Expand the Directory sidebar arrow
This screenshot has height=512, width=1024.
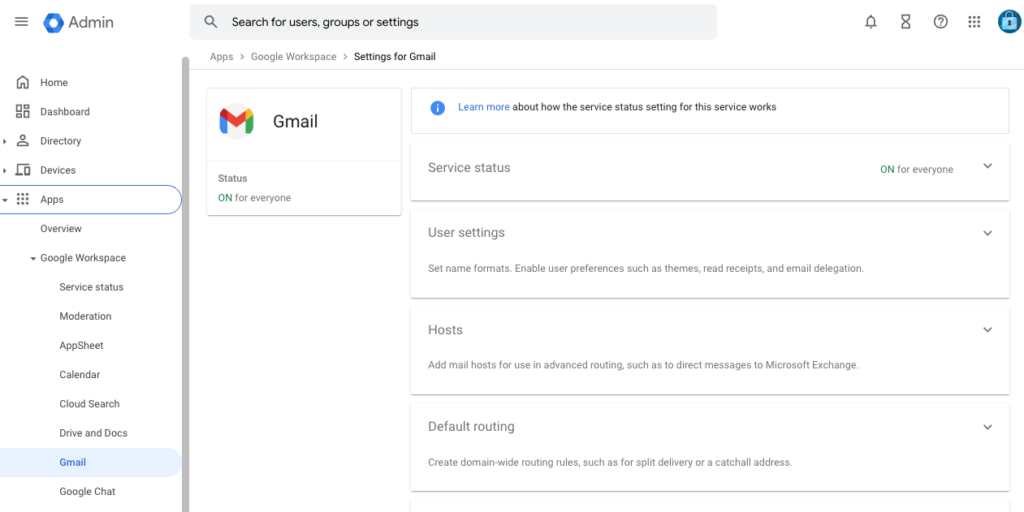5,141
